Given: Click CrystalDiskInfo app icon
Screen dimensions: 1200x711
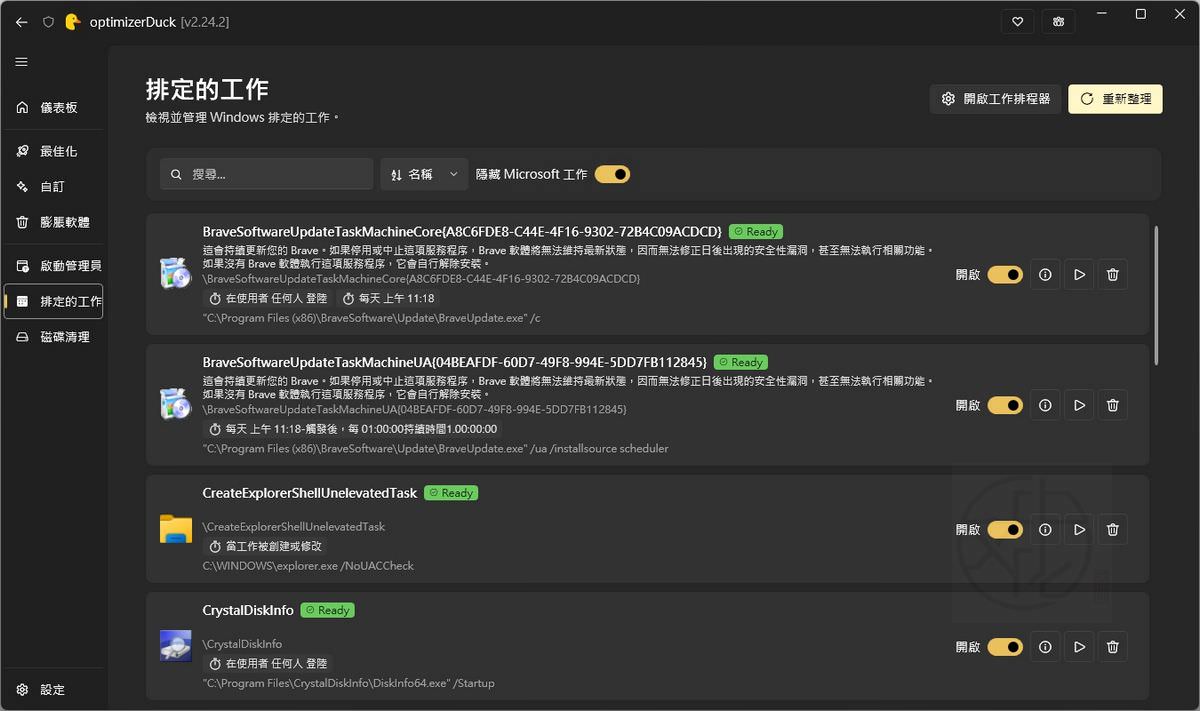Looking at the screenshot, I should [175, 646].
